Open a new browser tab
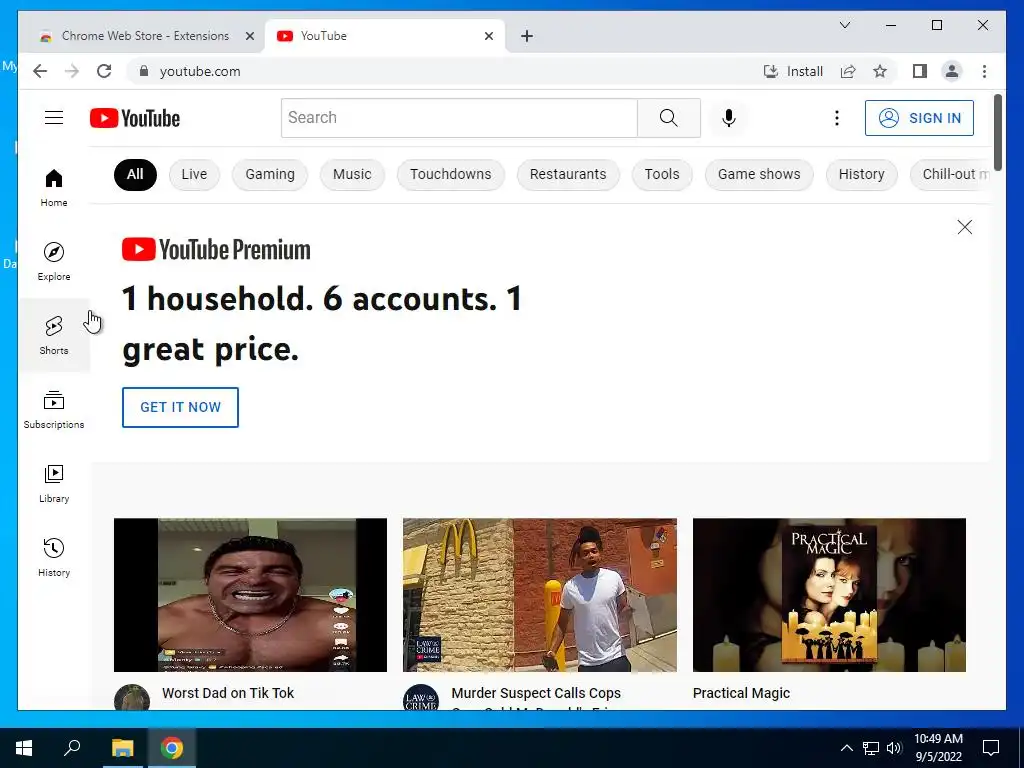1024x768 pixels. 527,36
